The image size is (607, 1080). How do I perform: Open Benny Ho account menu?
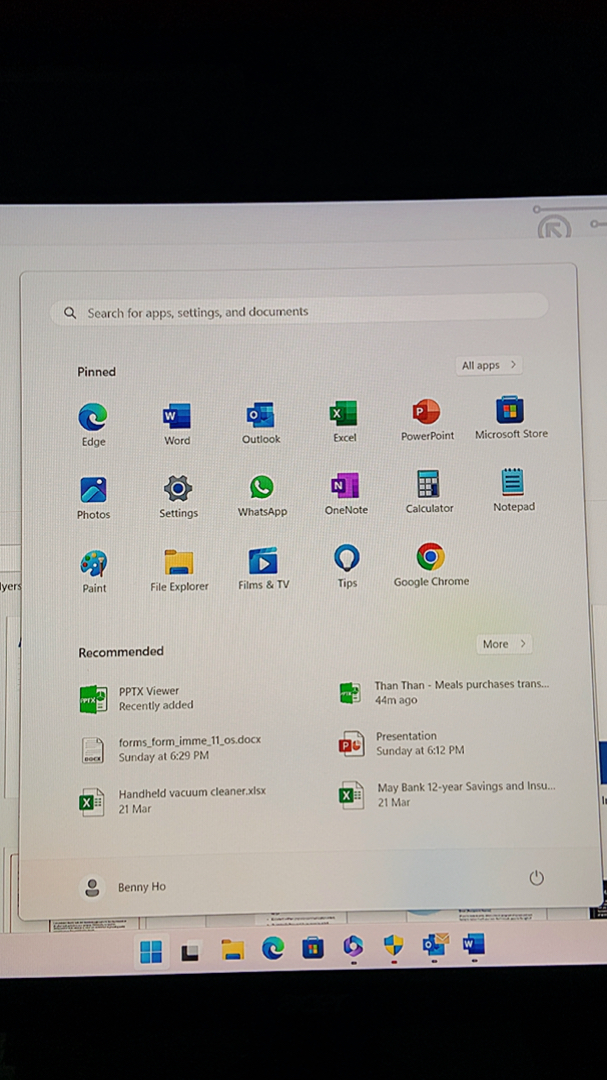pos(123,887)
